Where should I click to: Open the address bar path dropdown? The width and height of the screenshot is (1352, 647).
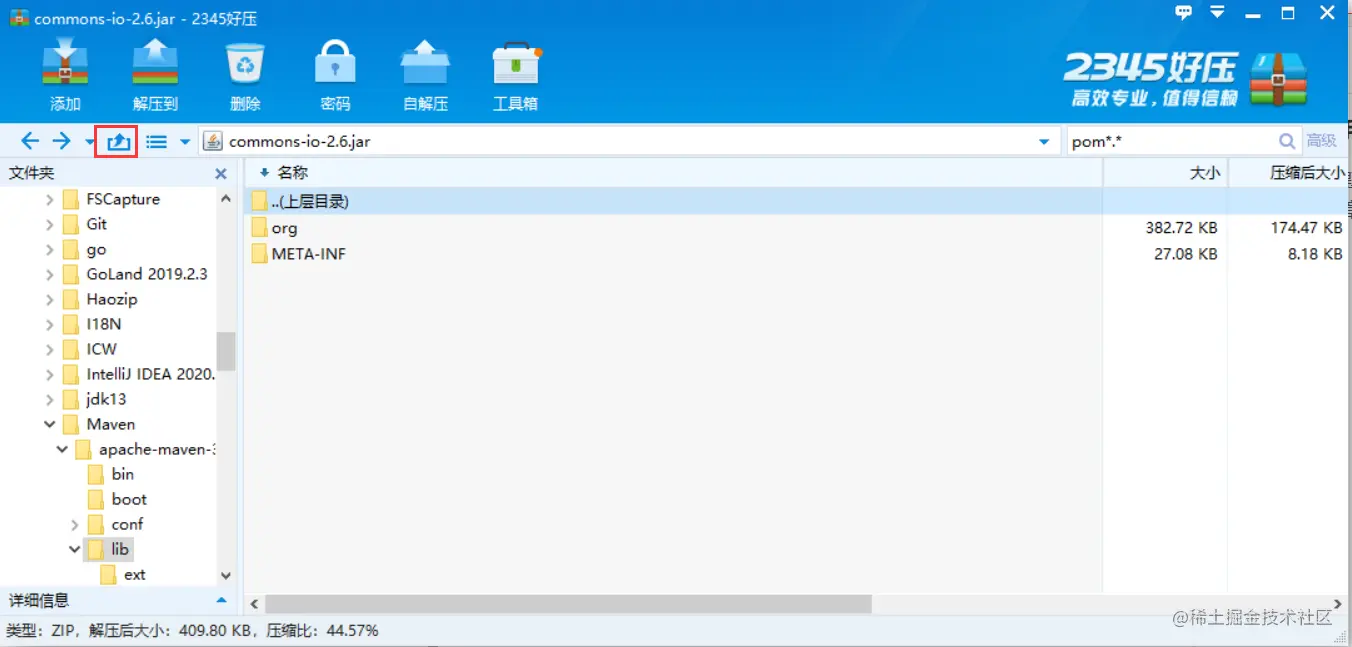[1045, 142]
